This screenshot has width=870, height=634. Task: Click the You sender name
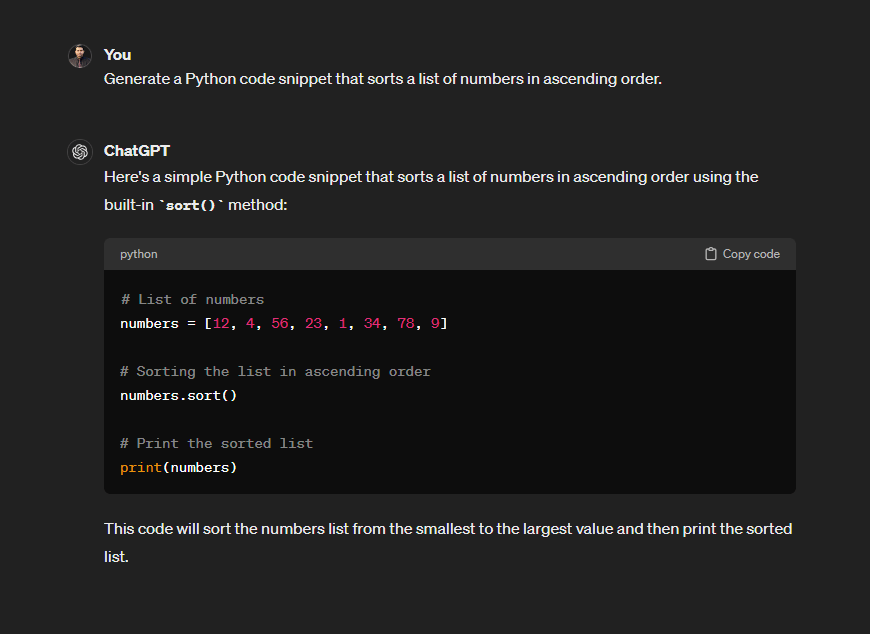click(117, 55)
